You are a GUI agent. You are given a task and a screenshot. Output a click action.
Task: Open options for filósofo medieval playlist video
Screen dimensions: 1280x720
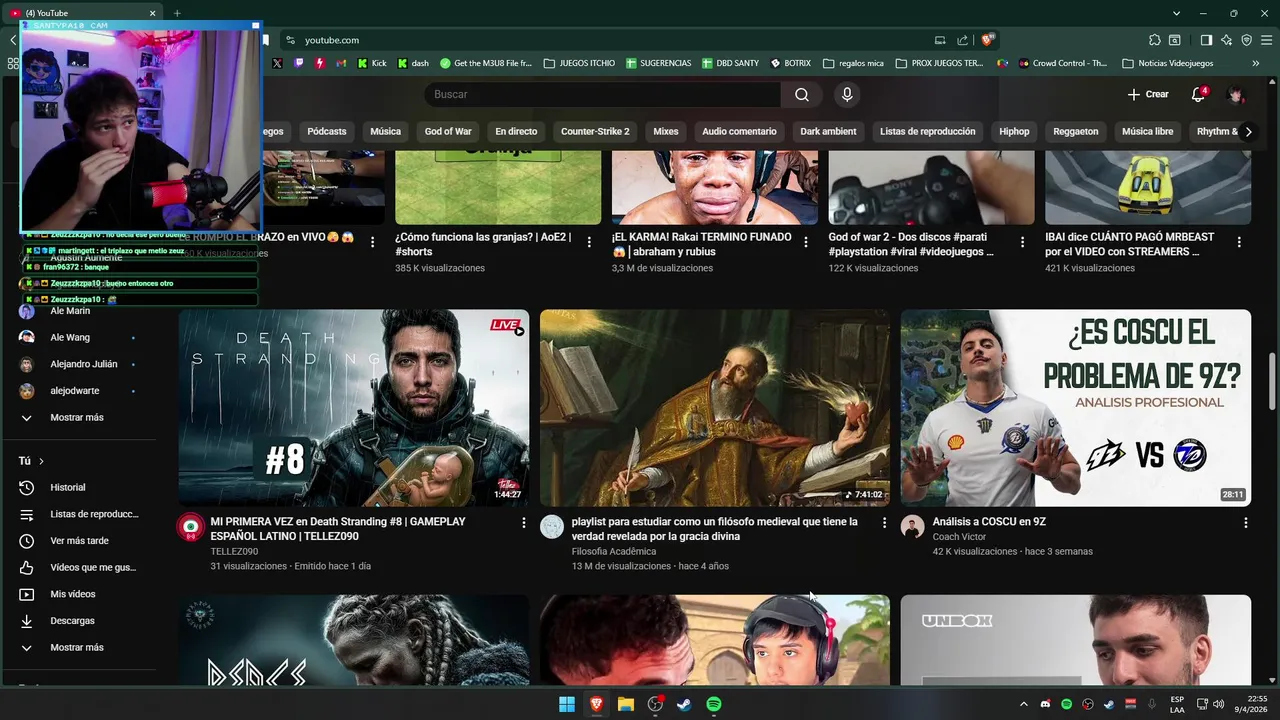(884, 522)
